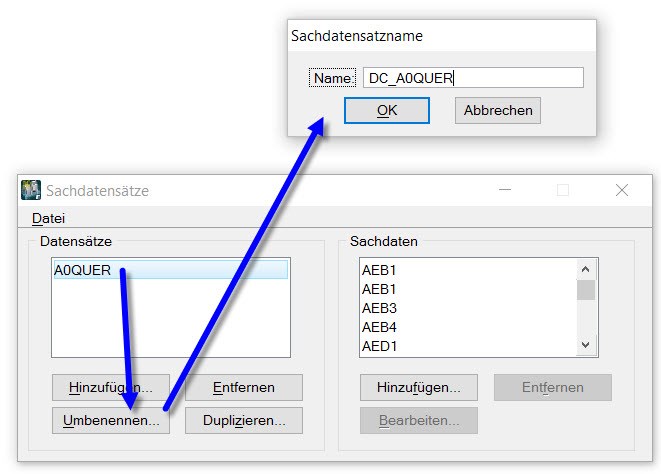Viewport: 661px width, 474px height.
Task: Click Sachdaten list scroll-down arrow
Action: tap(586, 345)
